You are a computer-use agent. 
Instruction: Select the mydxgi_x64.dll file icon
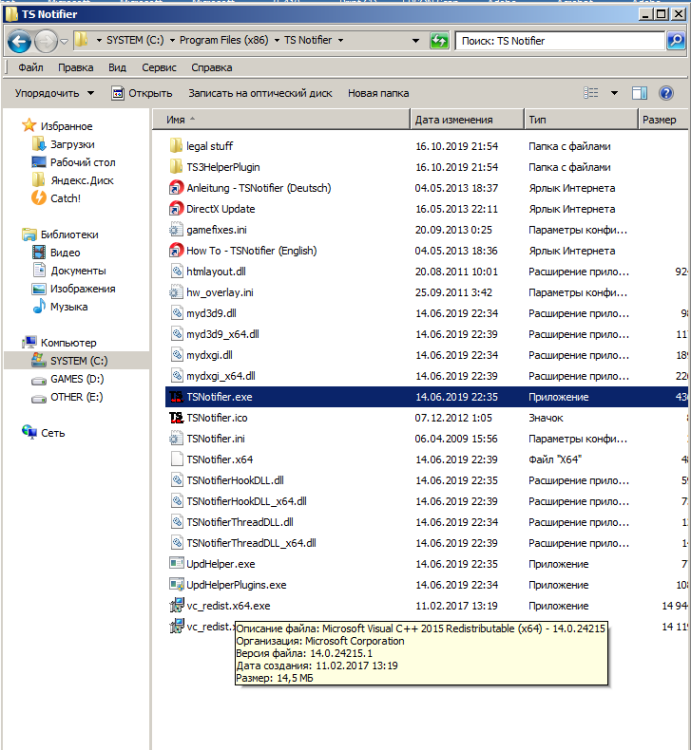tap(176, 375)
